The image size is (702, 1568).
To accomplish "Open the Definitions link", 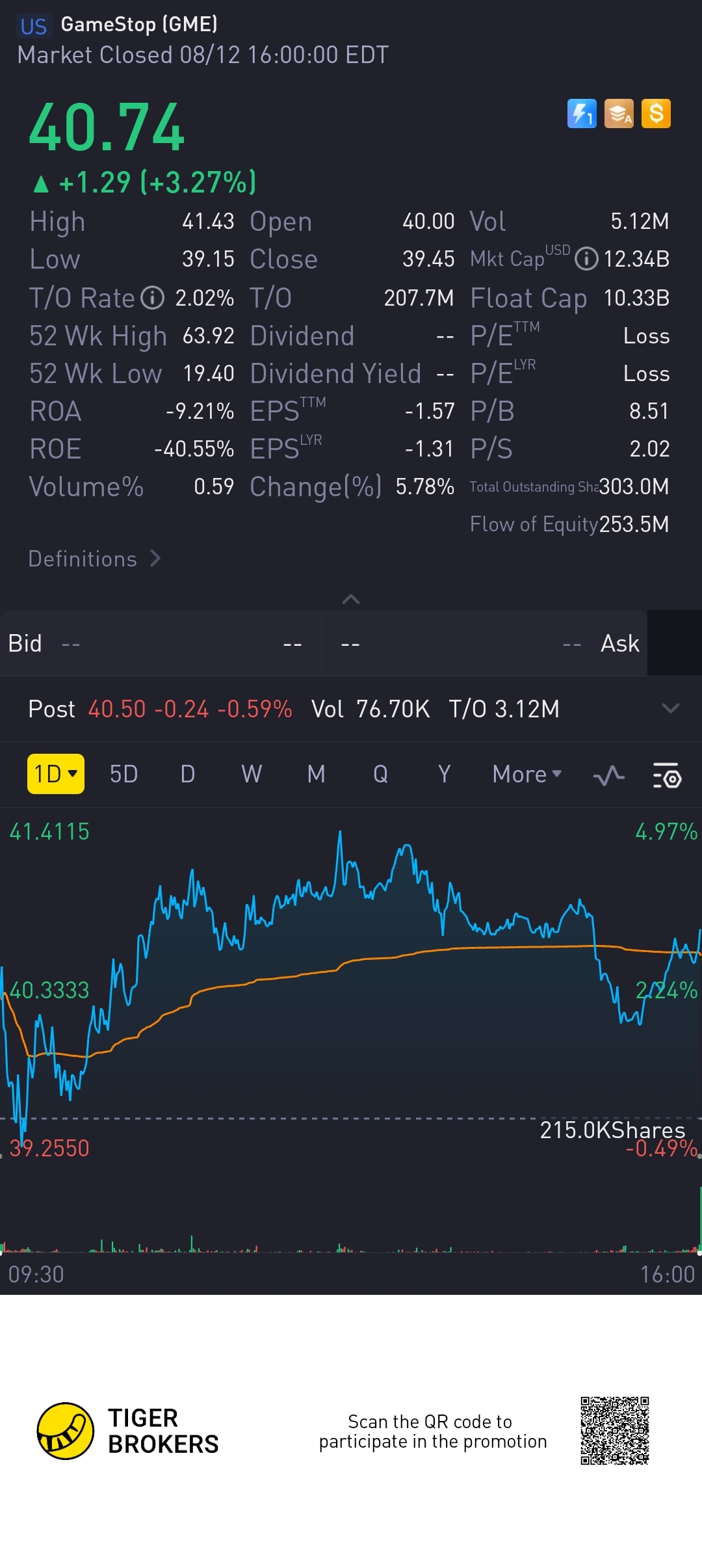I will (x=94, y=559).
